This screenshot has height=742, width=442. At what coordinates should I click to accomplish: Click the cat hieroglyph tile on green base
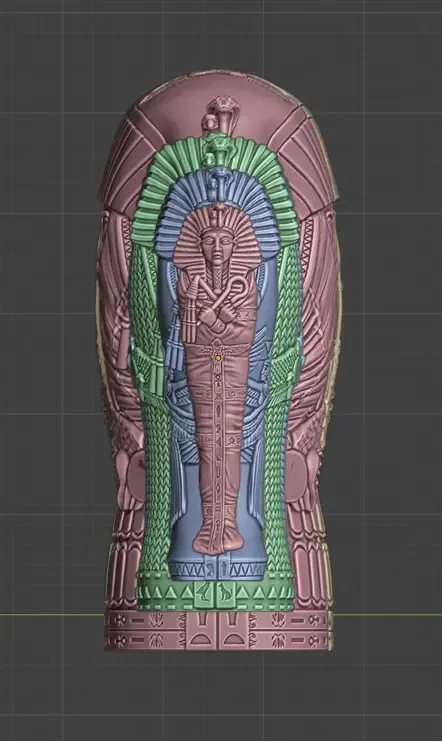225,594
